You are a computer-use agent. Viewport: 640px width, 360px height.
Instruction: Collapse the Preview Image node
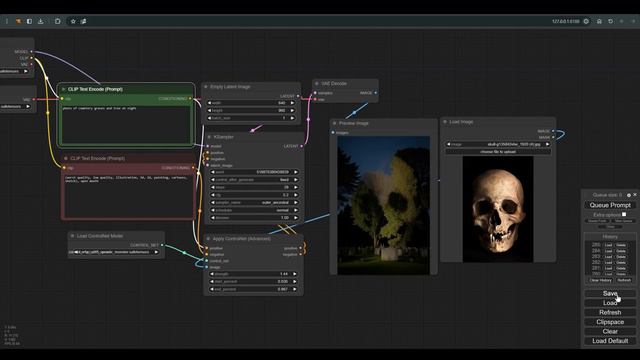point(335,123)
